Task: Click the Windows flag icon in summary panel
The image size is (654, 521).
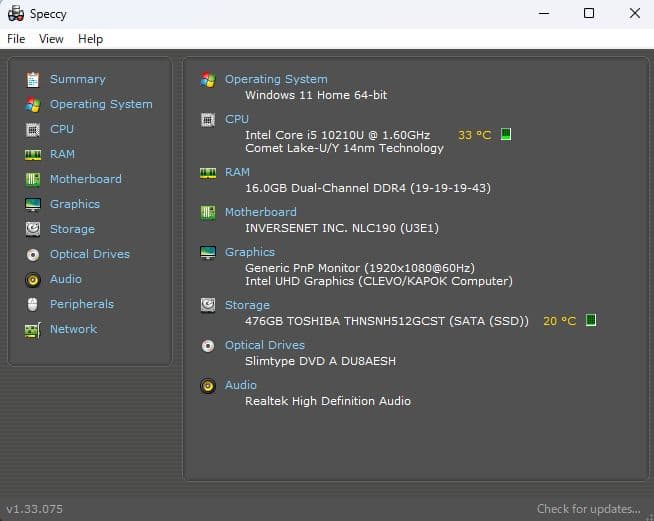Action: click(208, 80)
